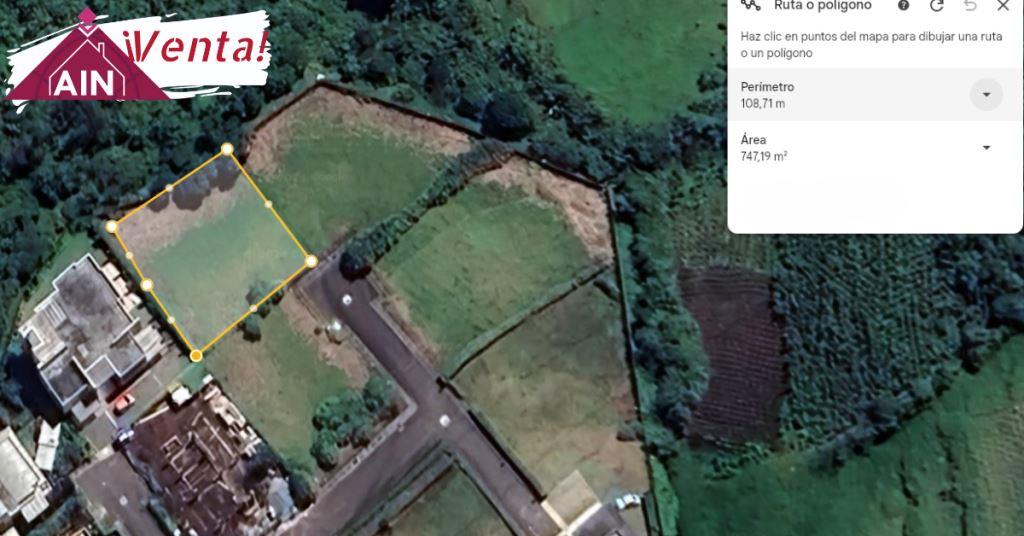The image size is (1024, 536).
Task: Expand the Área units dropdown
Action: click(x=986, y=148)
